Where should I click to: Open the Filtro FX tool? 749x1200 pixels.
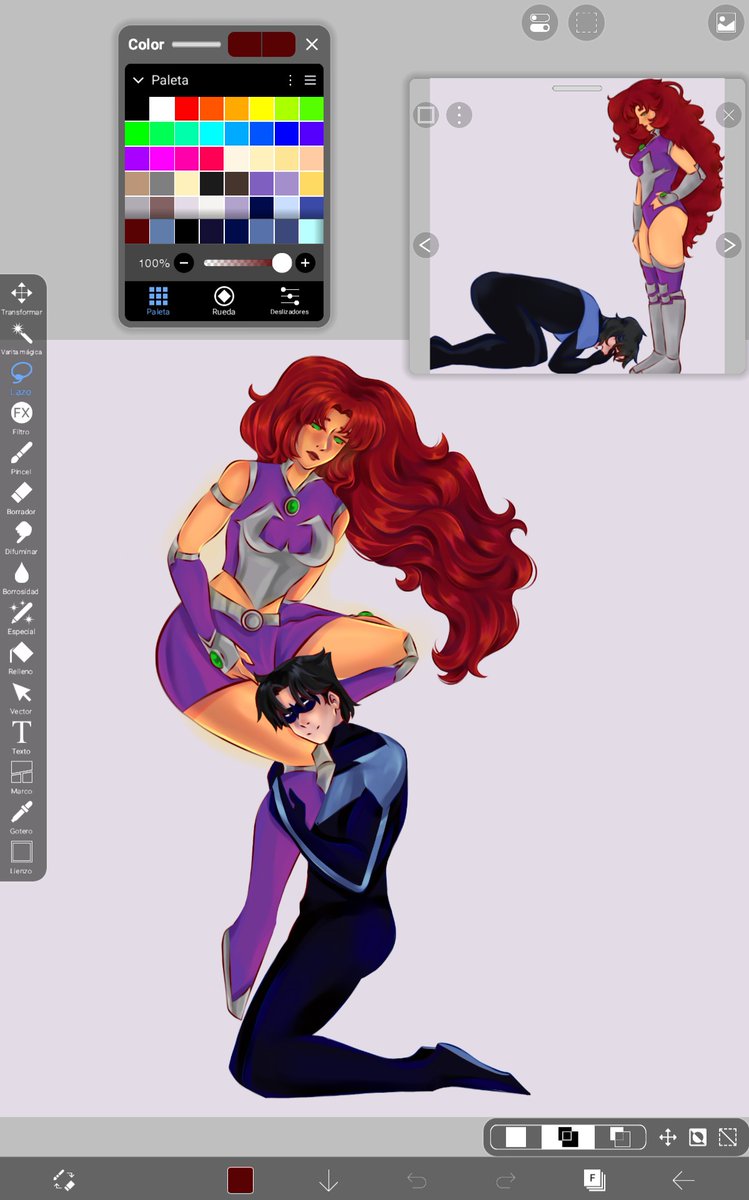click(21, 418)
